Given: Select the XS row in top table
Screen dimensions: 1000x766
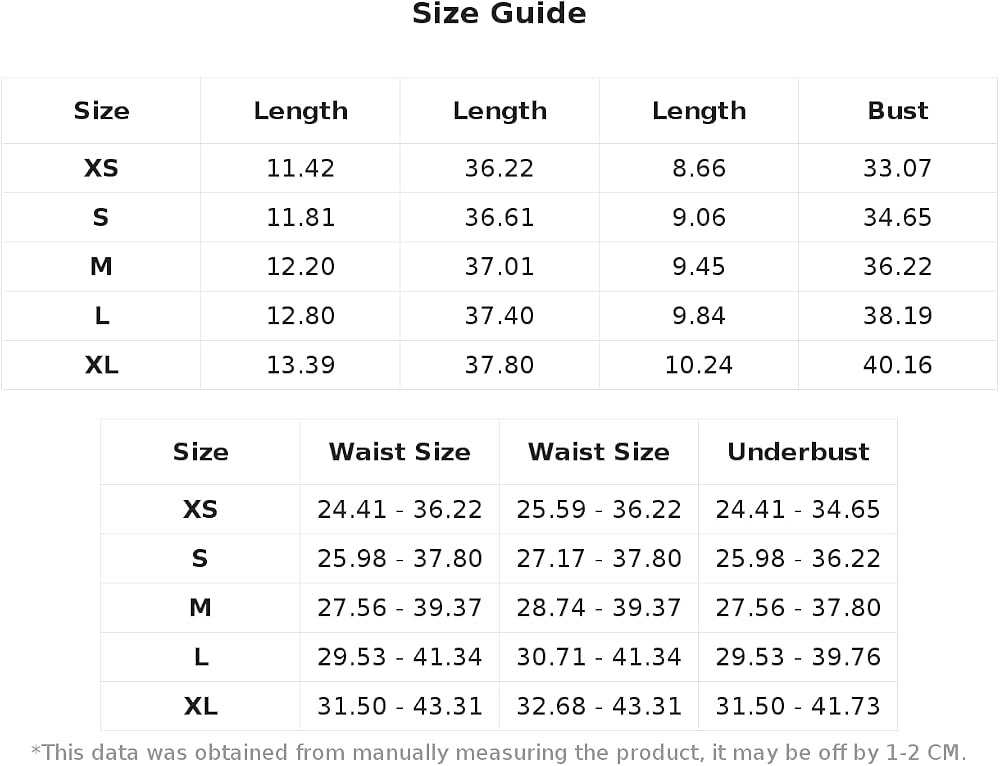Looking at the screenshot, I should pyautogui.click(x=499, y=168).
